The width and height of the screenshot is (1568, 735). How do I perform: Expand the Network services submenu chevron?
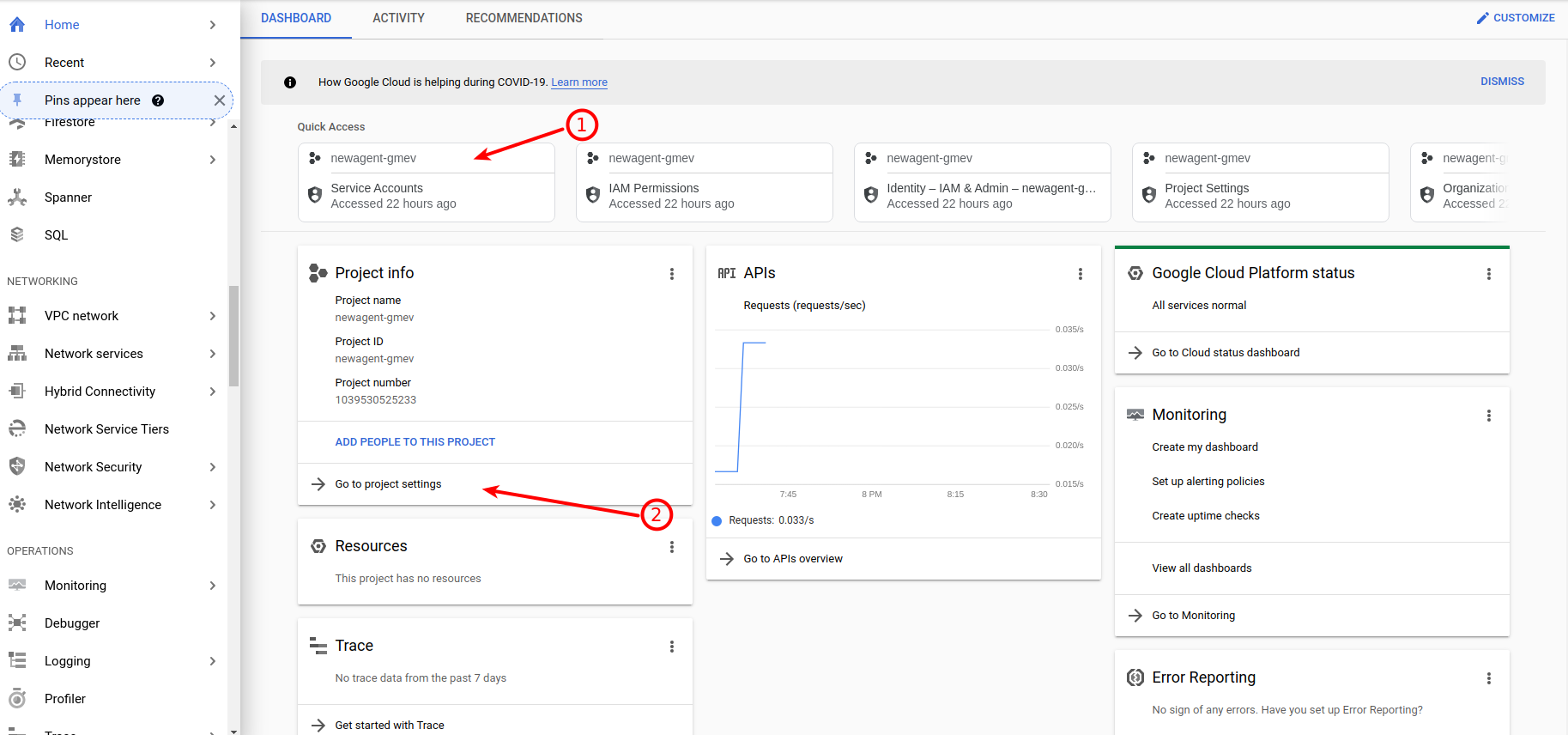point(213,354)
